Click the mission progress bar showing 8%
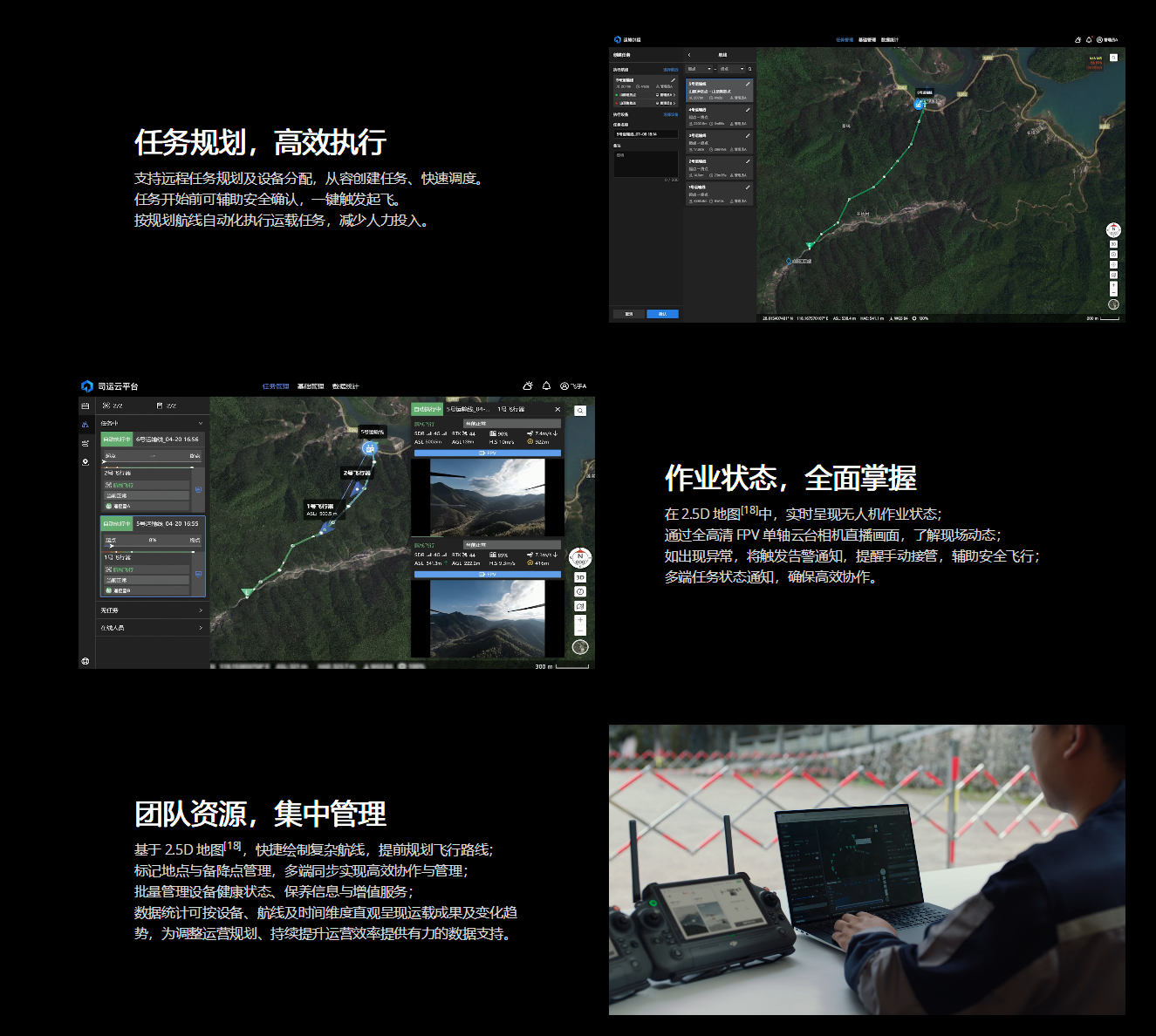This screenshot has width=1156, height=1036. click(152, 540)
